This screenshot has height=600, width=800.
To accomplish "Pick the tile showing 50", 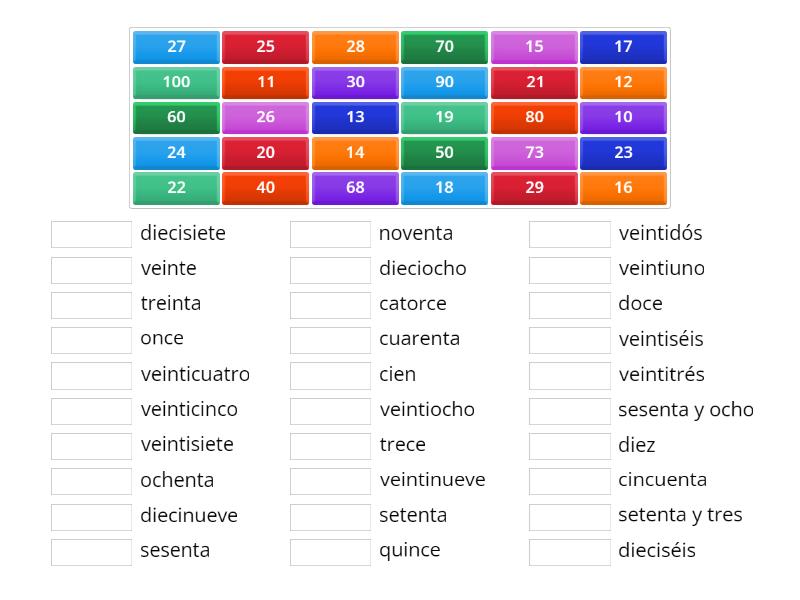I will point(444,152).
